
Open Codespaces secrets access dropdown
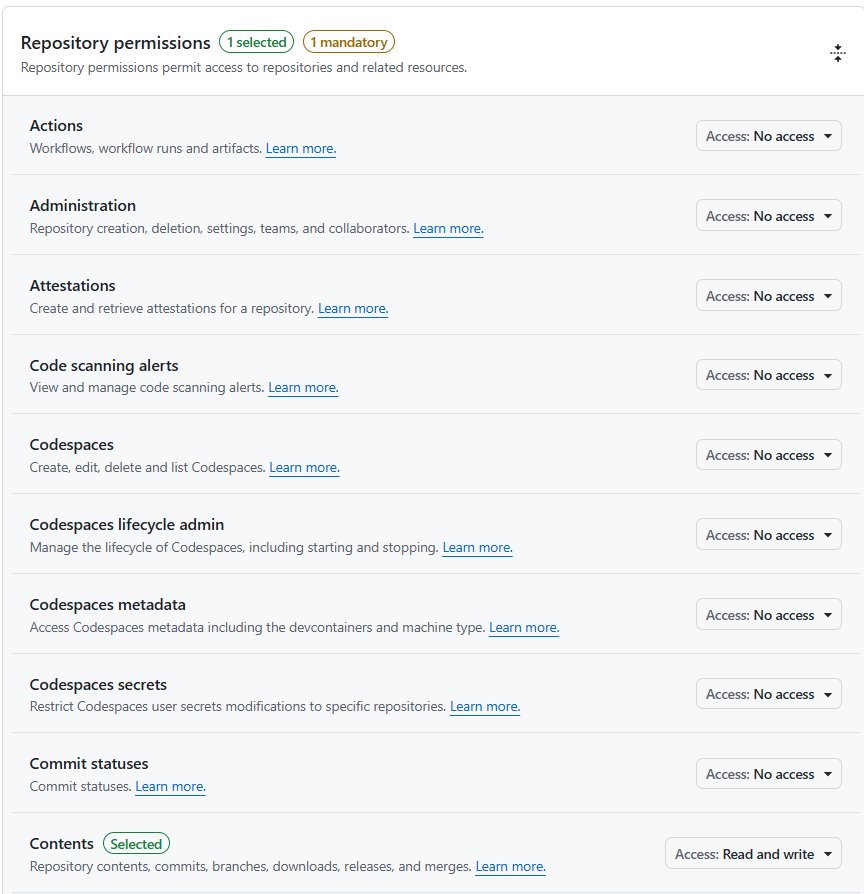point(768,693)
